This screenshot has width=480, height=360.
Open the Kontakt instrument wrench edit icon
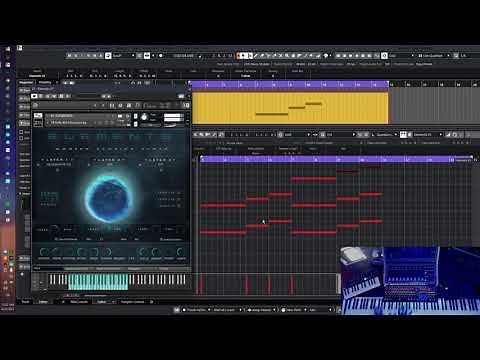tap(38, 115)
